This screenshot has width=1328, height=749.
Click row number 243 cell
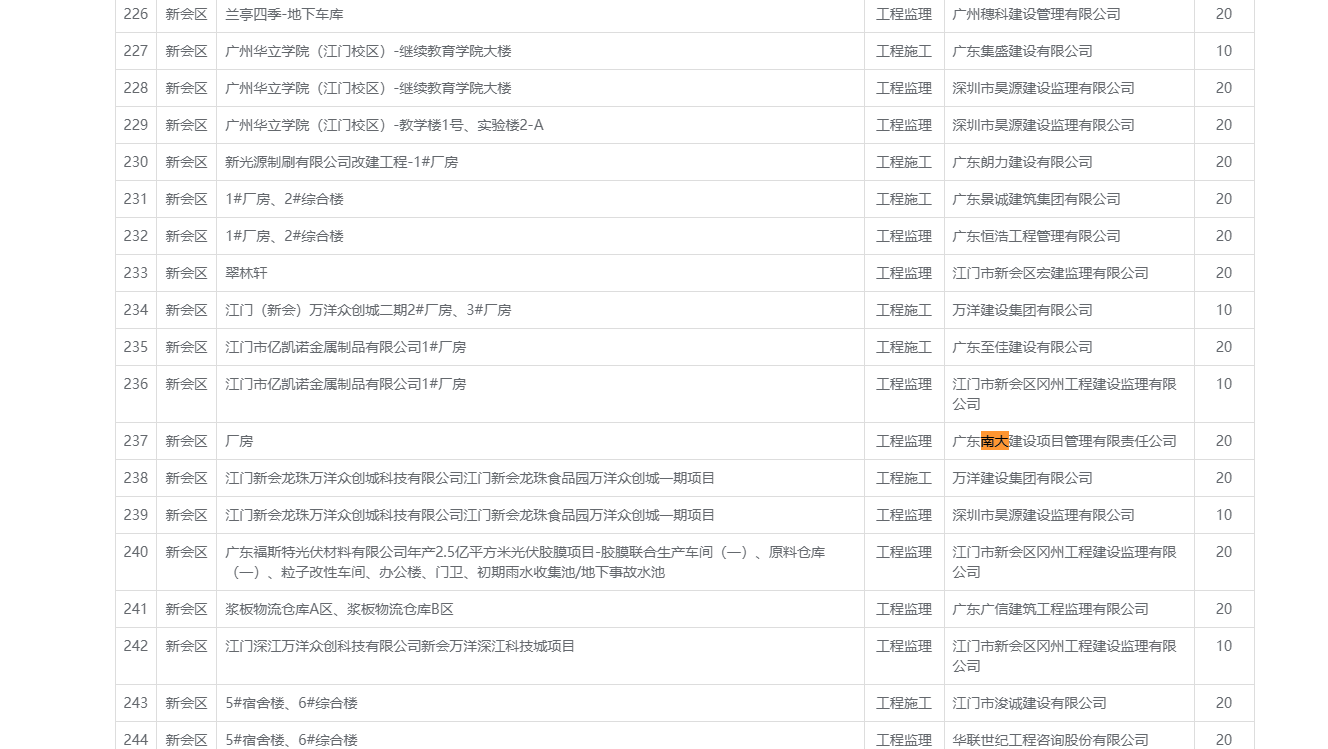click(x=136, y=703)
